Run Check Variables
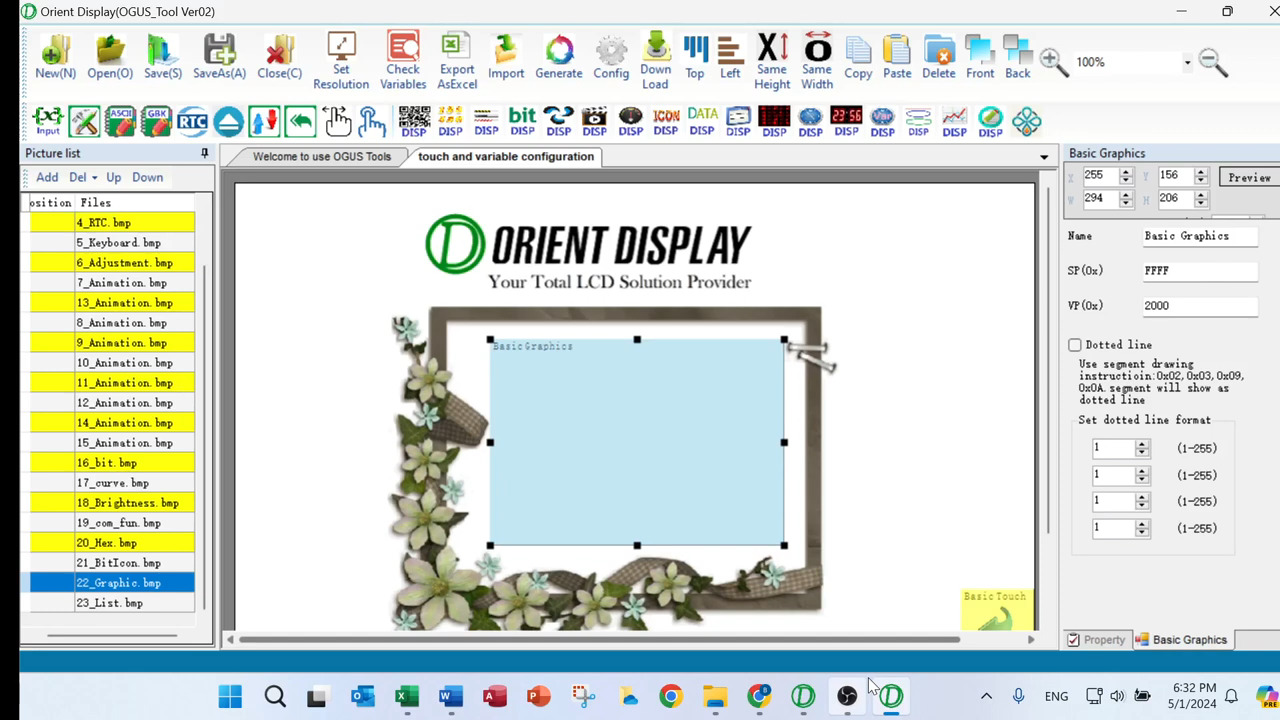 tap(403, 61)
